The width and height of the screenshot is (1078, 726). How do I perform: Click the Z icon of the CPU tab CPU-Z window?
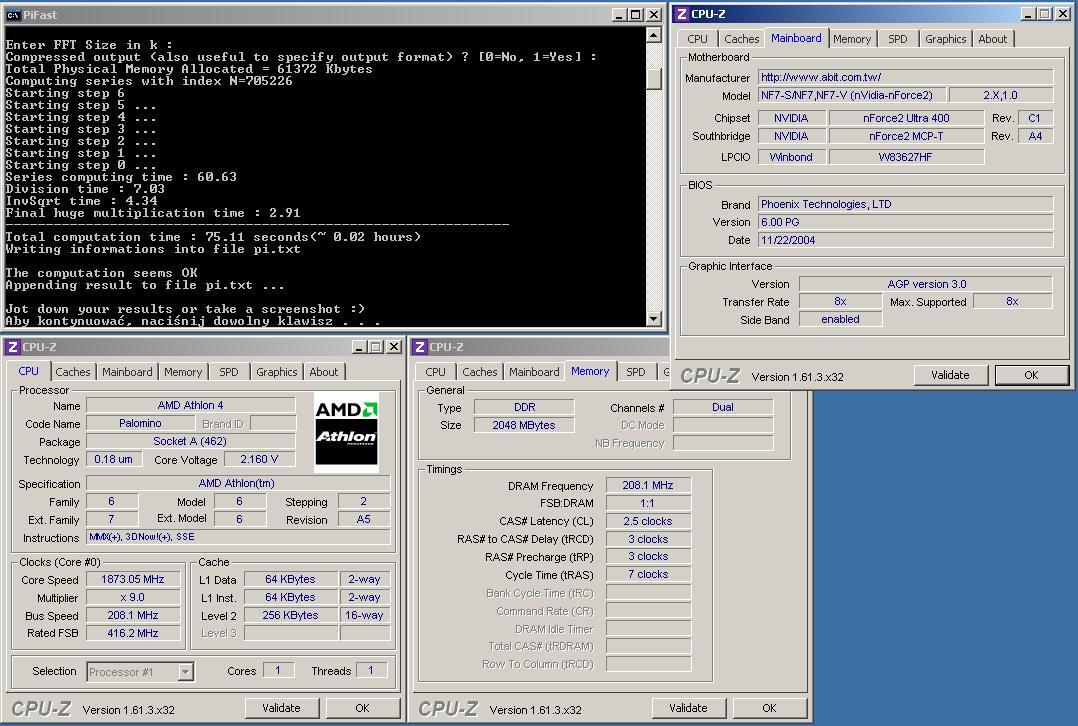12,346
